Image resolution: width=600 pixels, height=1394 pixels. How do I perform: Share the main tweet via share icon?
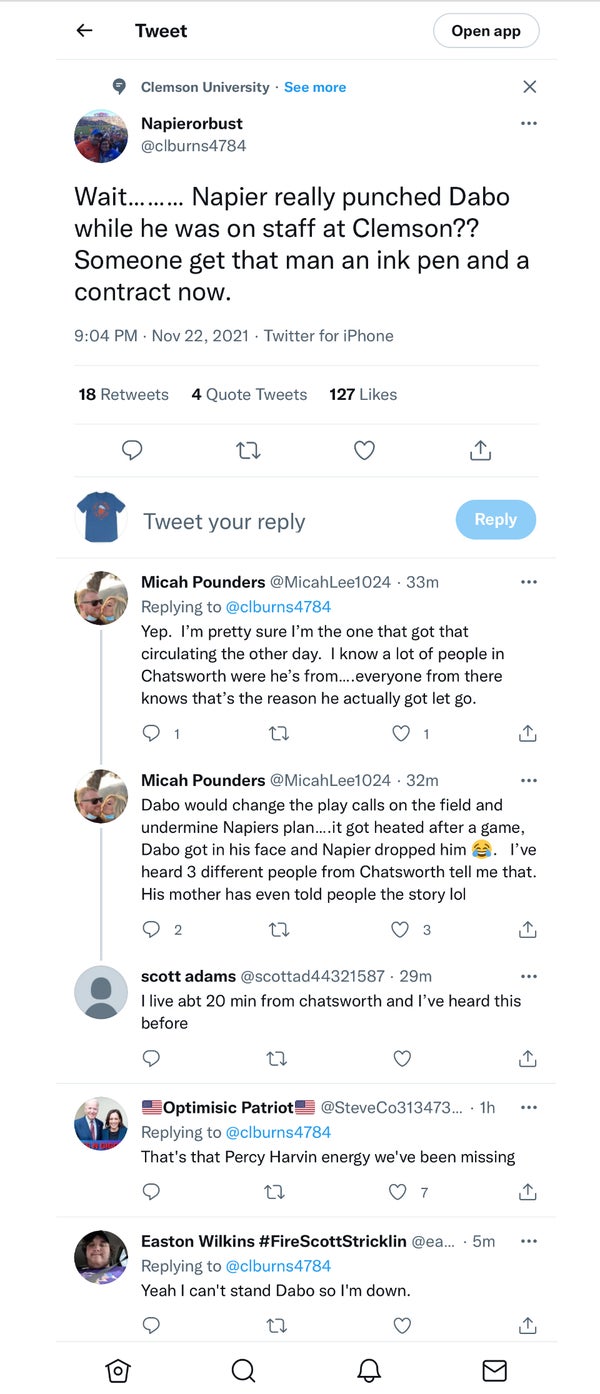point(480,451)
